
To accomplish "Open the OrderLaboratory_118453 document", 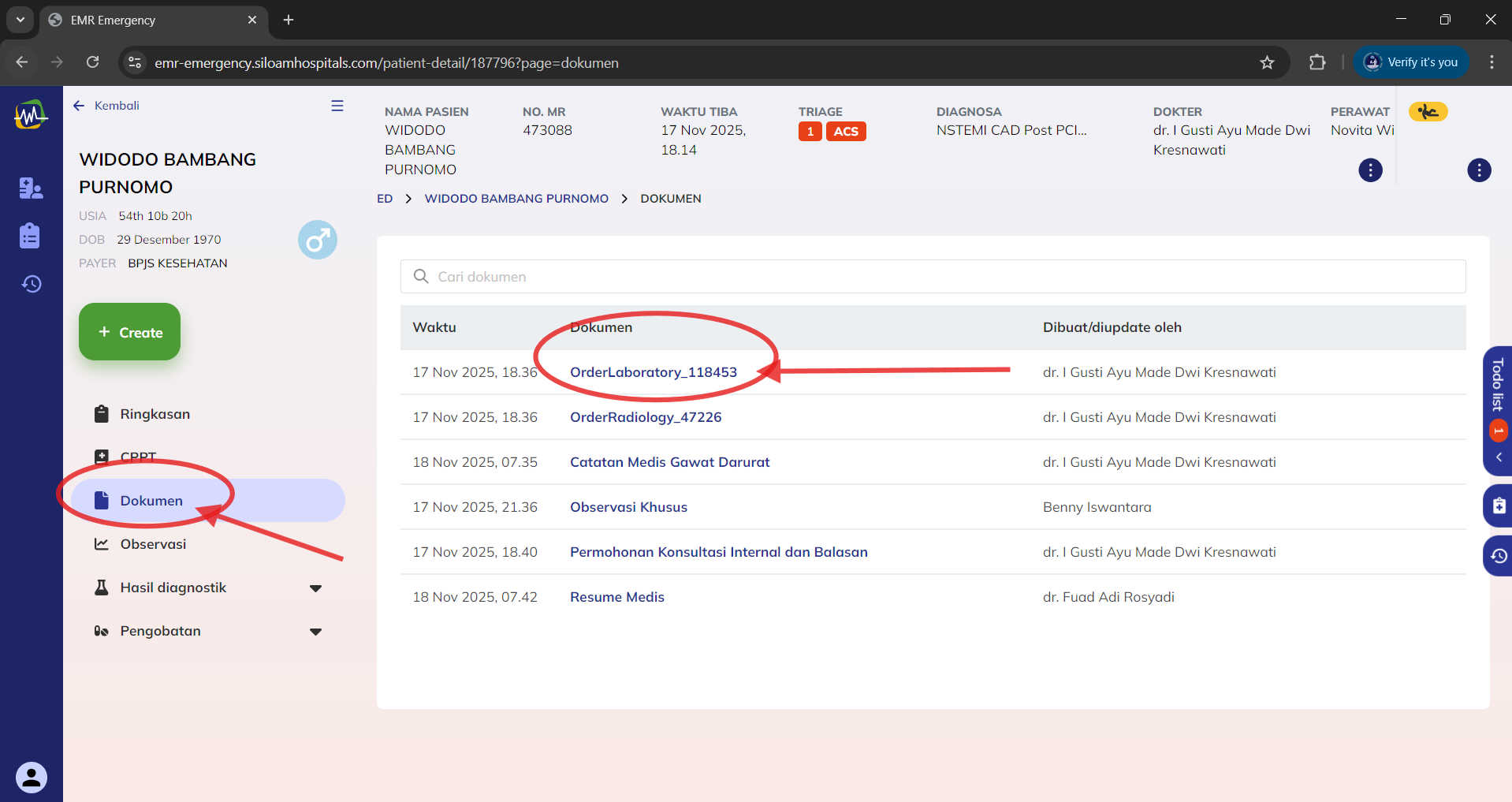I will click(653, 372).
